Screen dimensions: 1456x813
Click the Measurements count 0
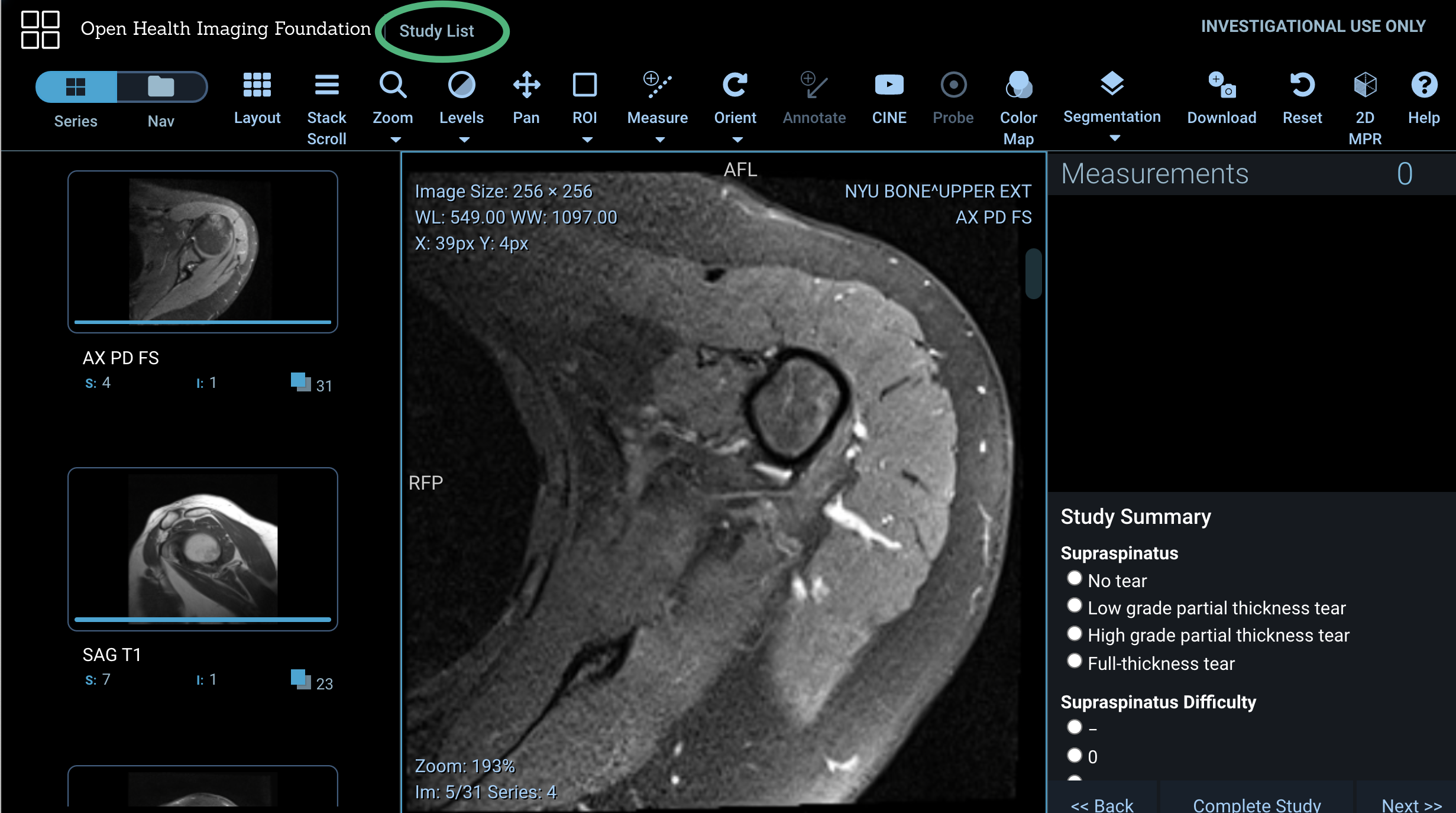(x=1405, y=174)
